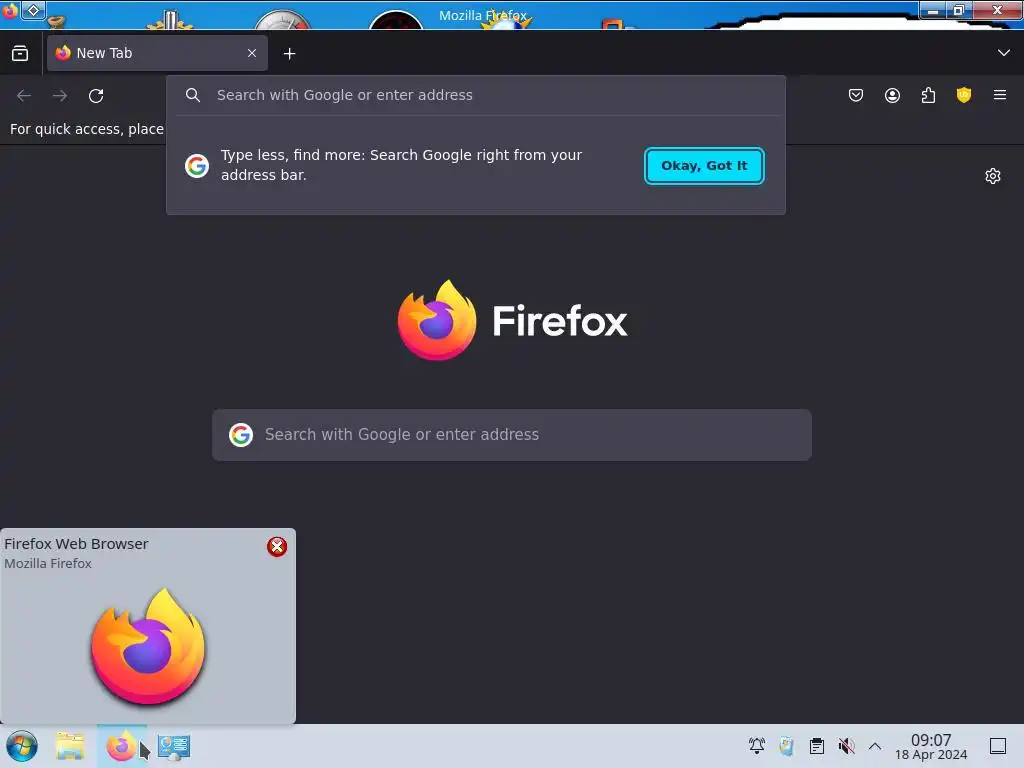Open a new tab with the plus button

(x=289, y=54)
